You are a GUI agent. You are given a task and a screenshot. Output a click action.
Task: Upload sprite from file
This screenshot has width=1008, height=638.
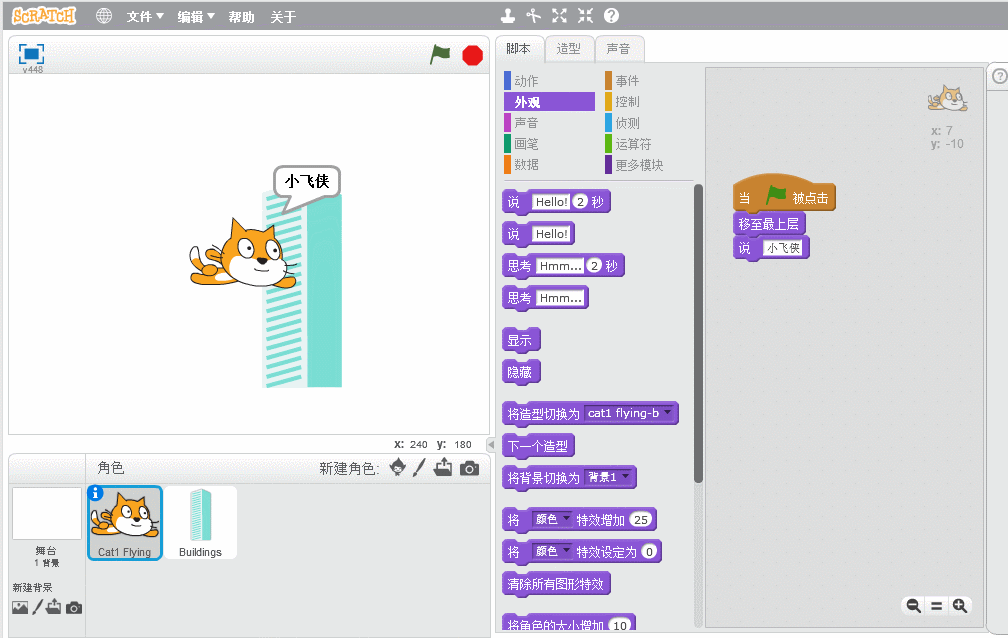coord(443,468)
